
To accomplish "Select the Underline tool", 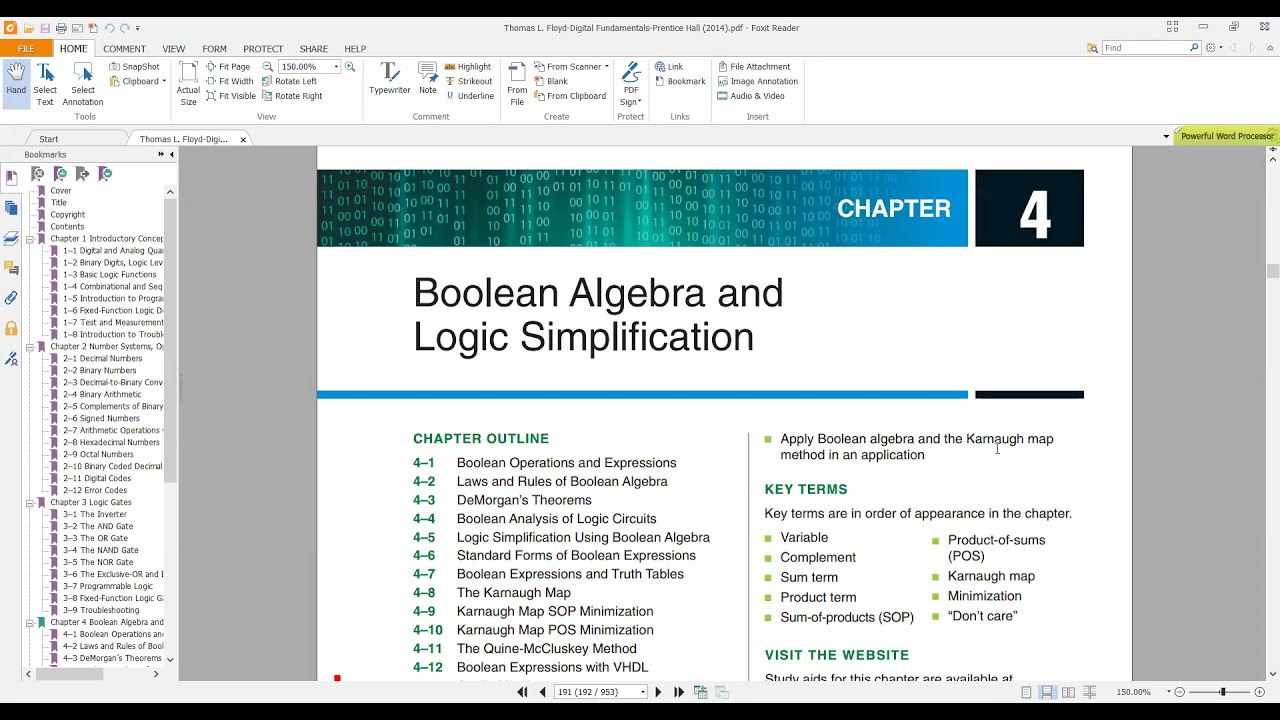I will click(x=469, y=96).
